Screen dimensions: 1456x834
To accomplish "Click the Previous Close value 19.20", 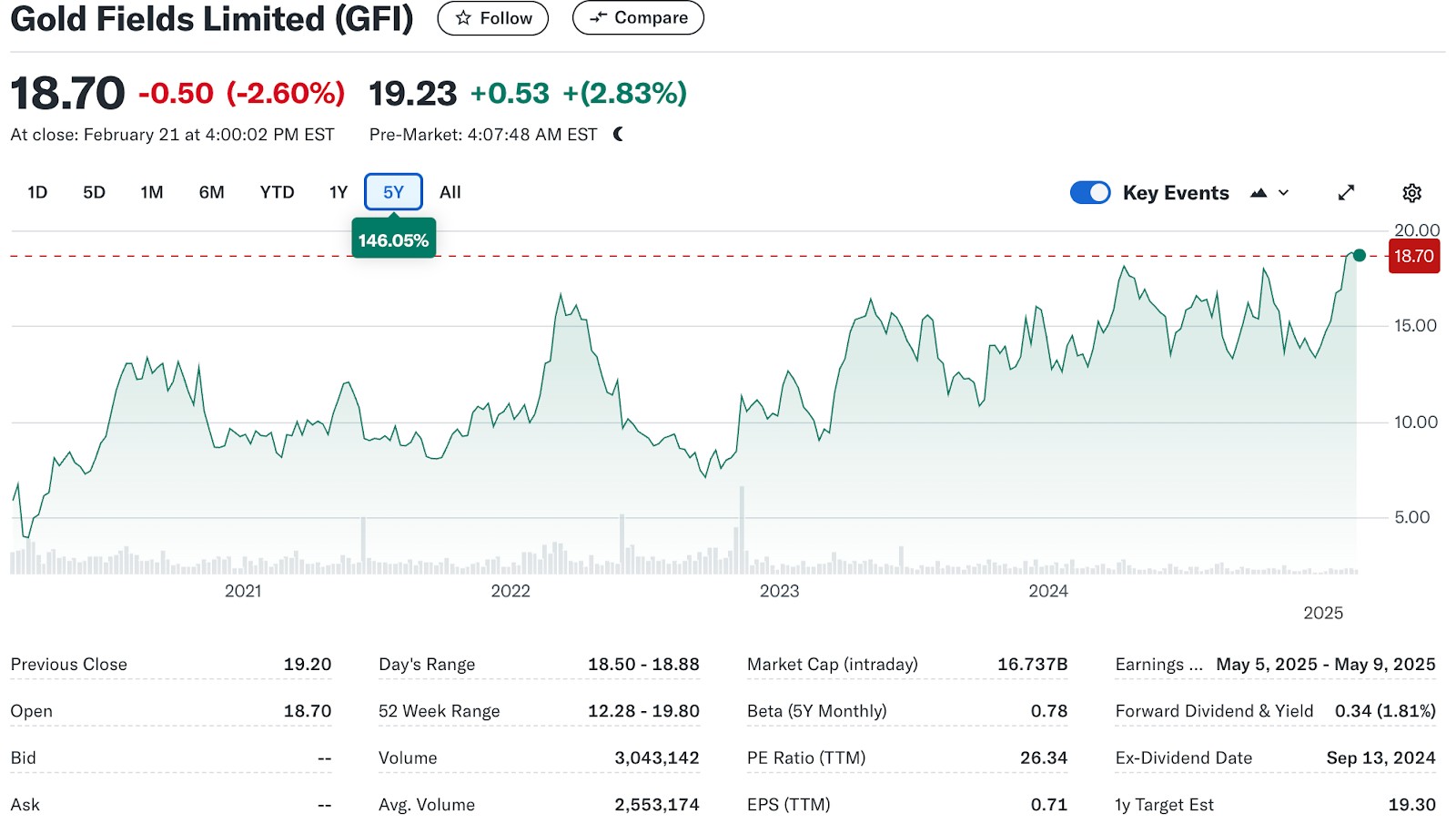I will [x=308, y=664].
